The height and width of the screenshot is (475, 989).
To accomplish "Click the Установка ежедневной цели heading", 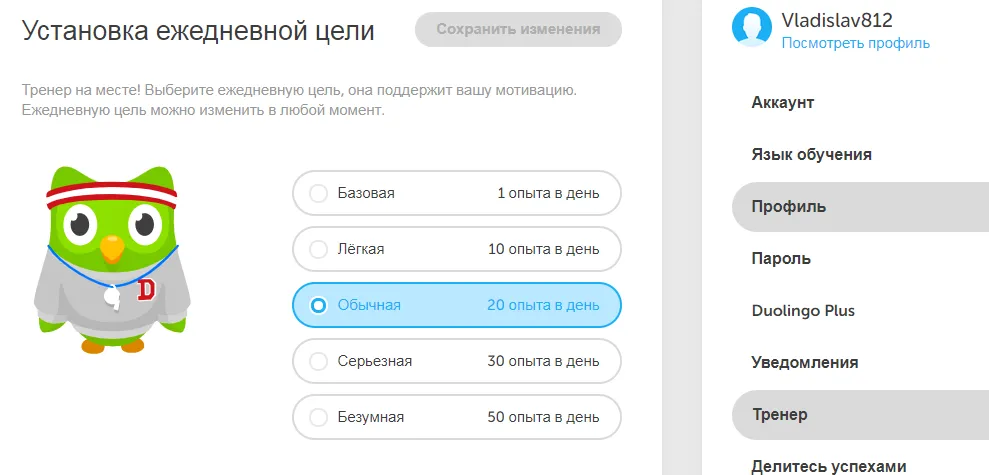I will (x=198, y=31).
